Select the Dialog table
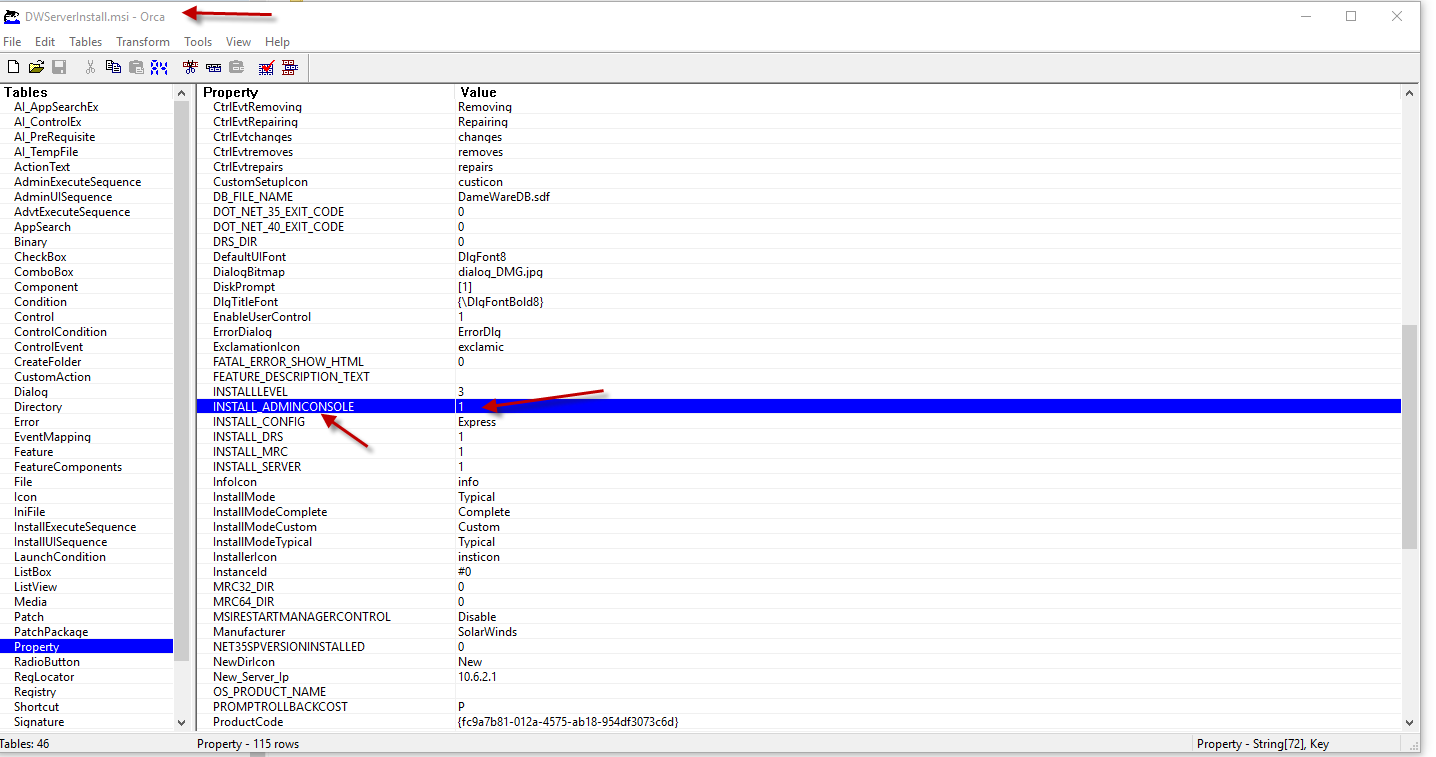The image size is (1436, 757). 31,392
